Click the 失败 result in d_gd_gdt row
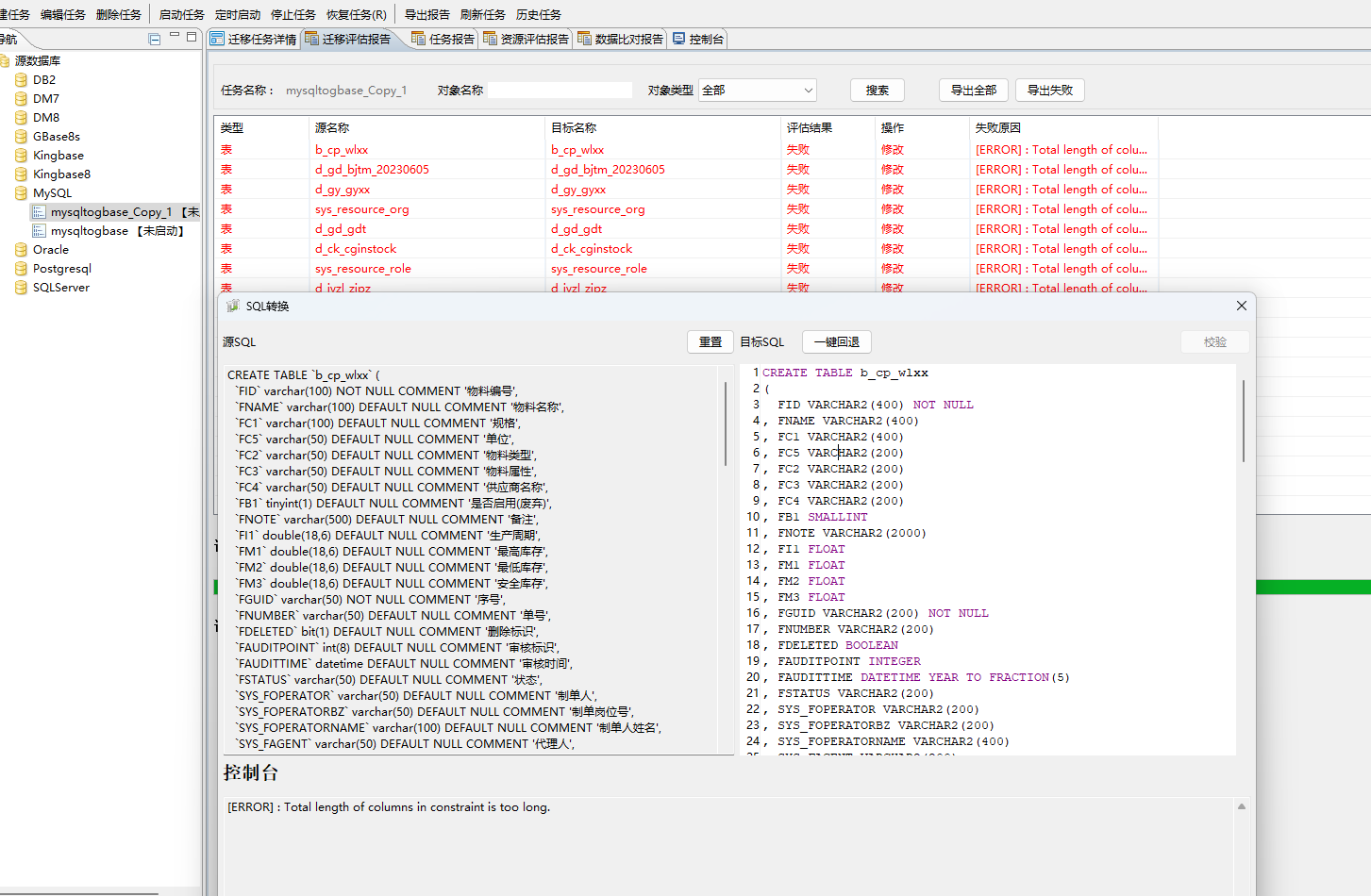The height and width of the screenshot is (896, 1371). tap(798, 229)
